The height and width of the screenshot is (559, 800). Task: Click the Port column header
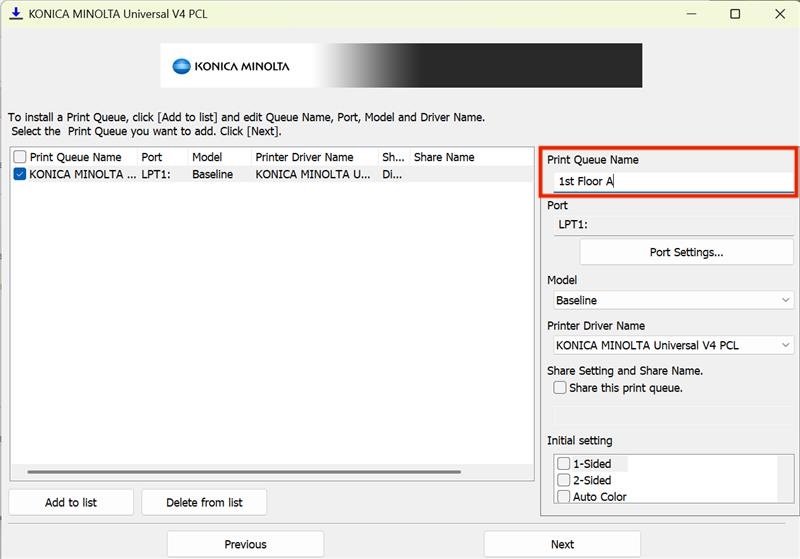(152, 157)
